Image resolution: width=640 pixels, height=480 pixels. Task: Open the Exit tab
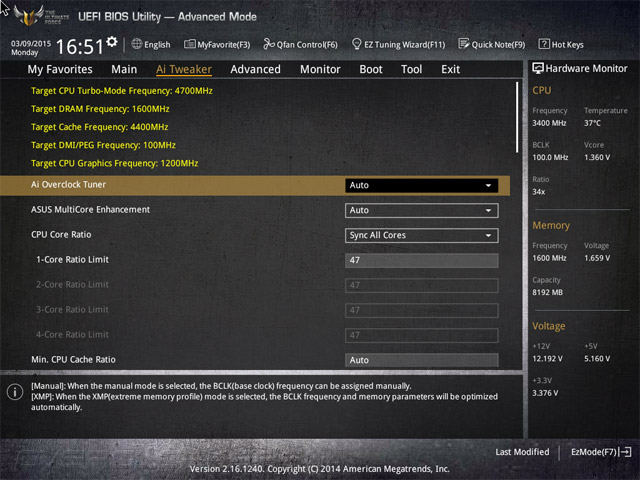(450, 69)
